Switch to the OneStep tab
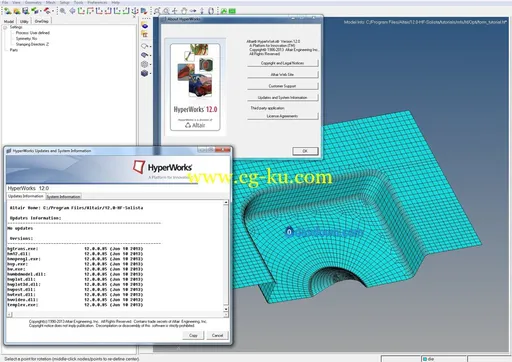 [x=42, y=21]
